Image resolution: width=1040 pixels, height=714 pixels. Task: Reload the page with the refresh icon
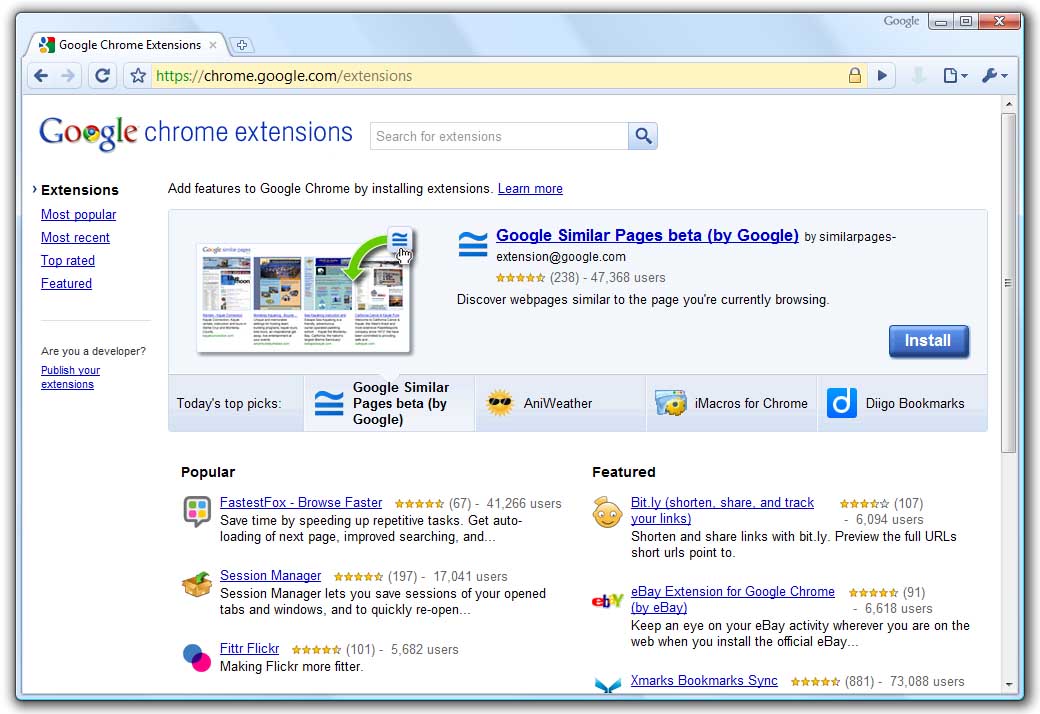click(x=102, y=76)
